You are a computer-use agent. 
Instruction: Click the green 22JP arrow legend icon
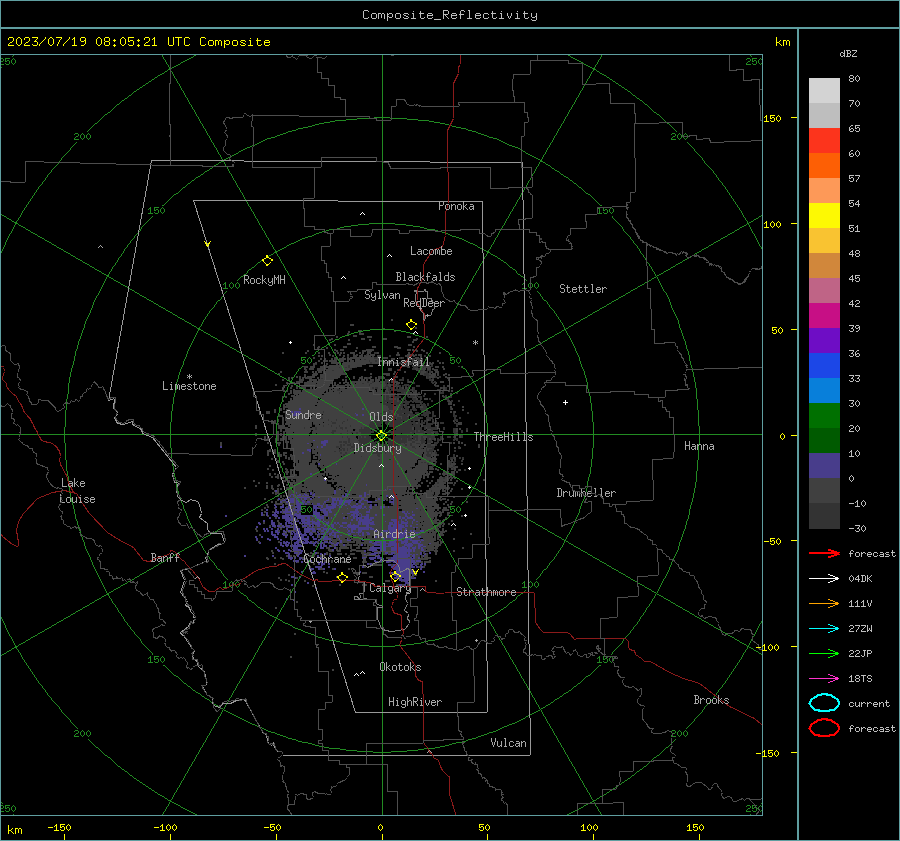824,653
